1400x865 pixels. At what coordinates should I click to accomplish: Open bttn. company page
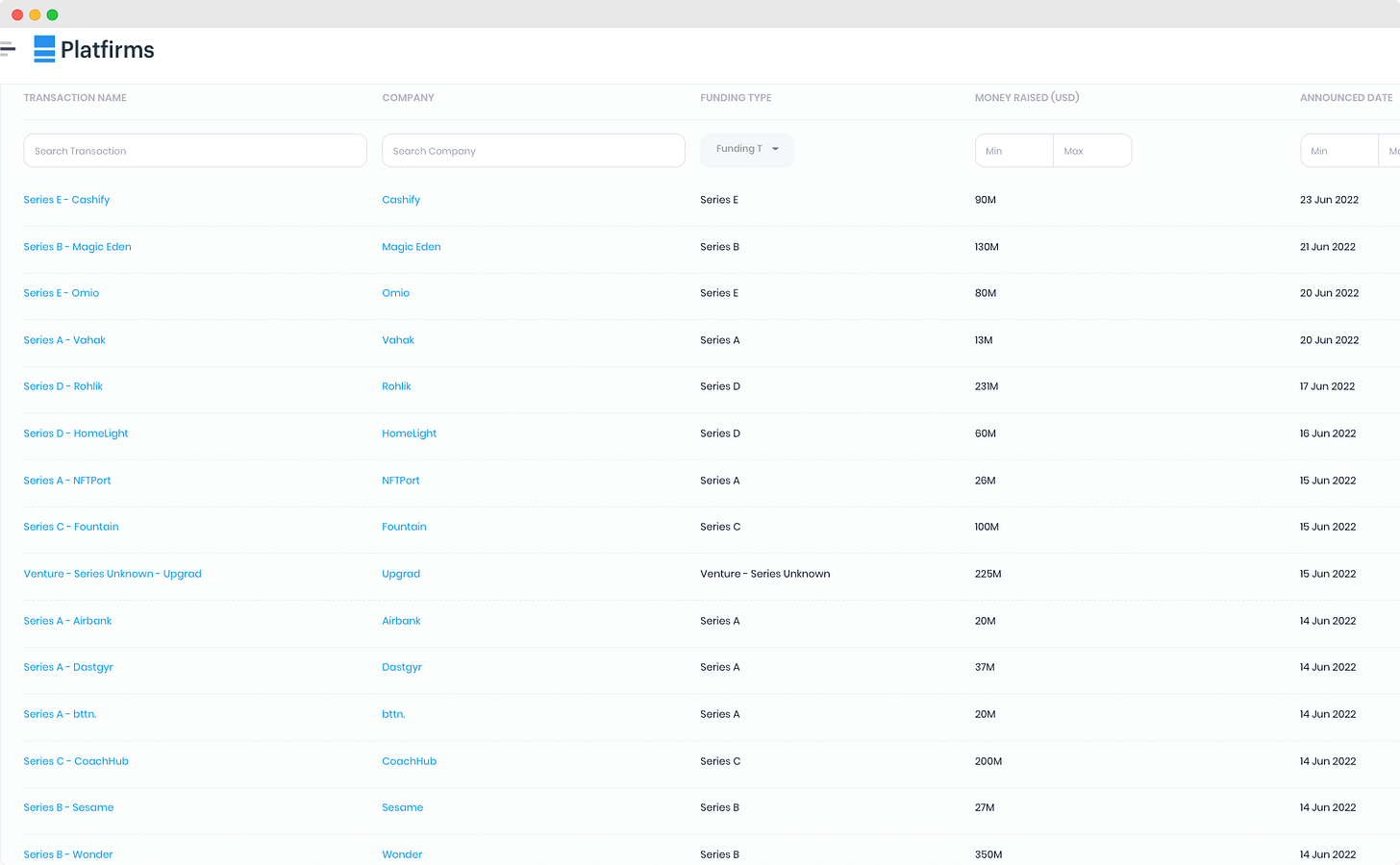393,714
